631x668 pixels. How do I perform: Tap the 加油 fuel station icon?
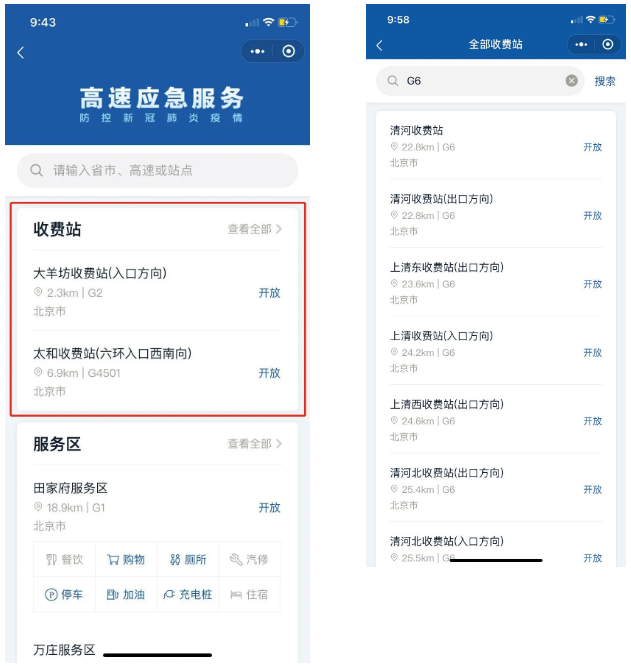tap(126, 594)
